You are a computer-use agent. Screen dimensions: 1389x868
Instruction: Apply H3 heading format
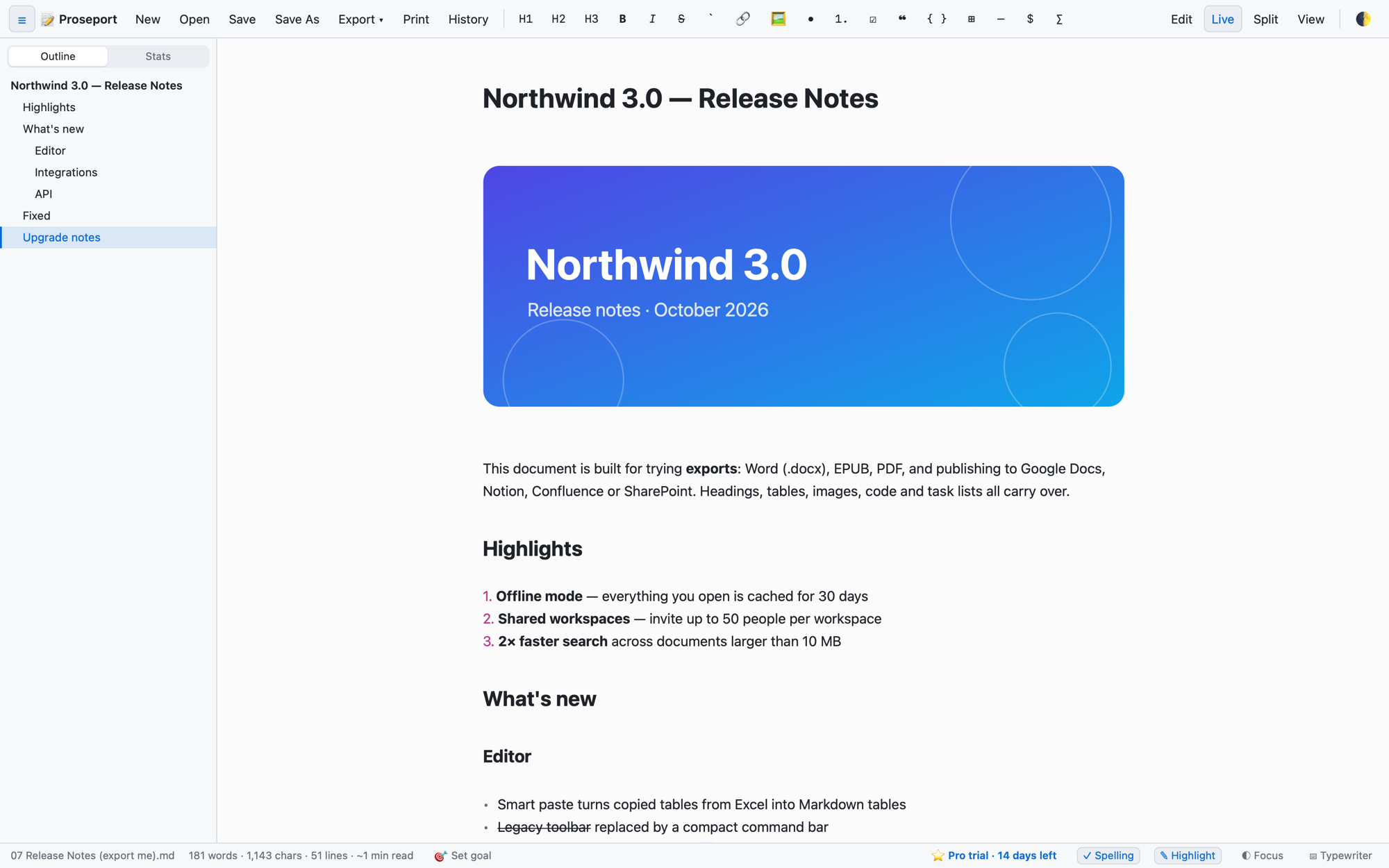point(591,19)
